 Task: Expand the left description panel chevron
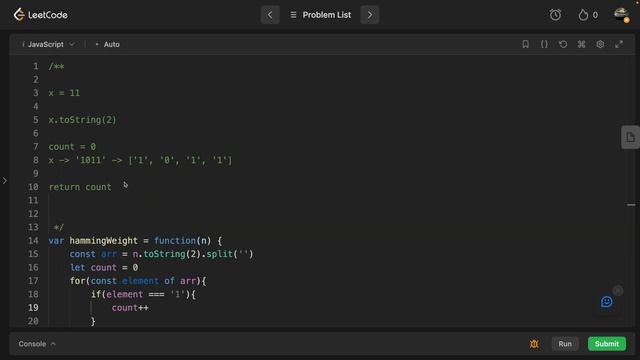coord(4,180)
